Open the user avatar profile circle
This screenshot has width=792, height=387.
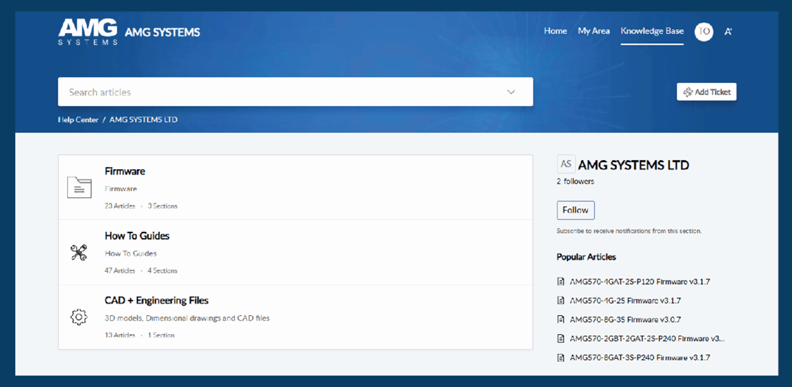[704, 31]
